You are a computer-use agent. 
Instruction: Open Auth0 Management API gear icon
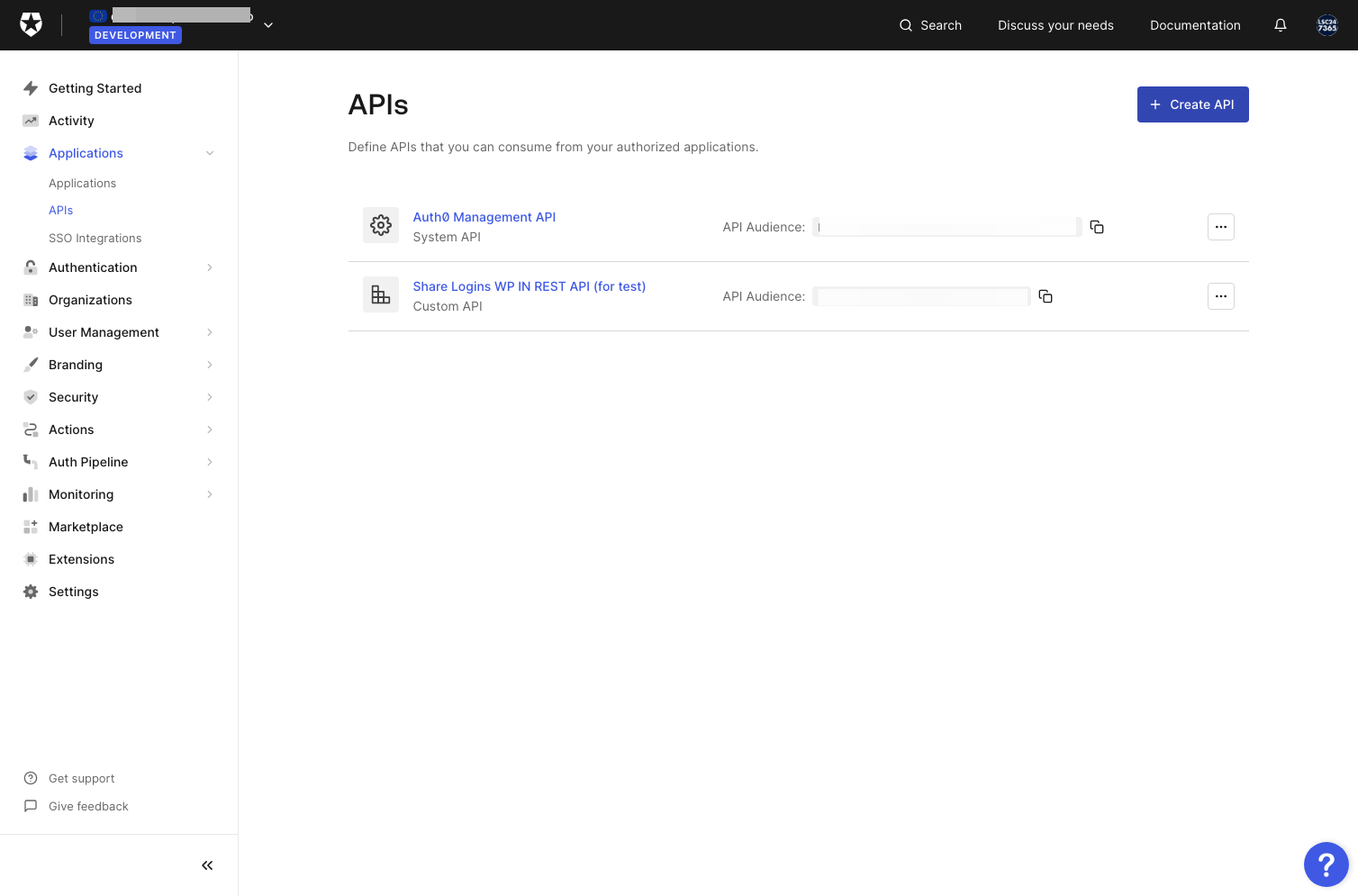(381, 225)
